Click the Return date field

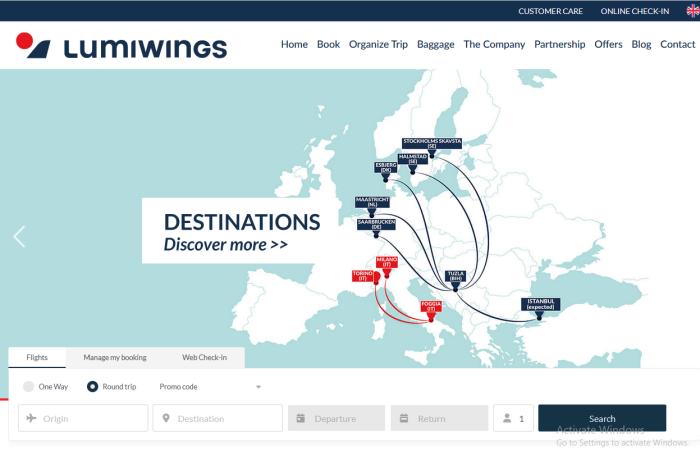[440, 418]
